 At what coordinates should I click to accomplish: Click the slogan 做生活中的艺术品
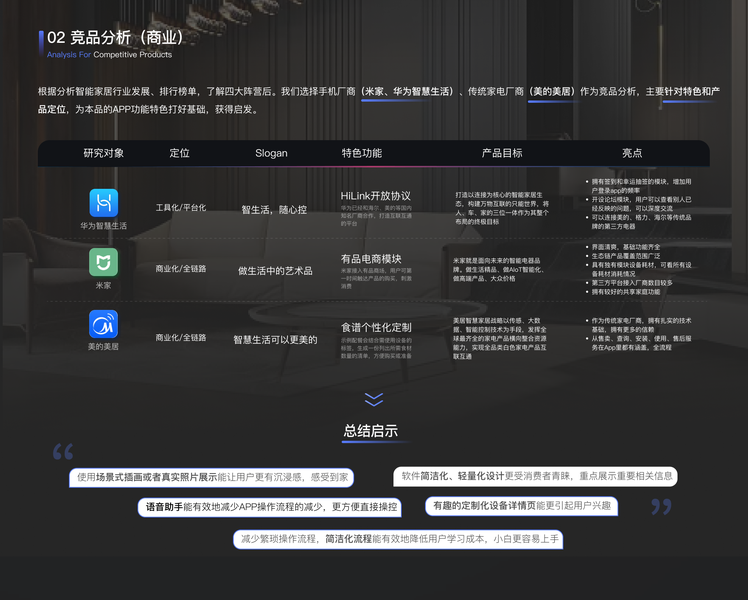(x=275, y=270)
